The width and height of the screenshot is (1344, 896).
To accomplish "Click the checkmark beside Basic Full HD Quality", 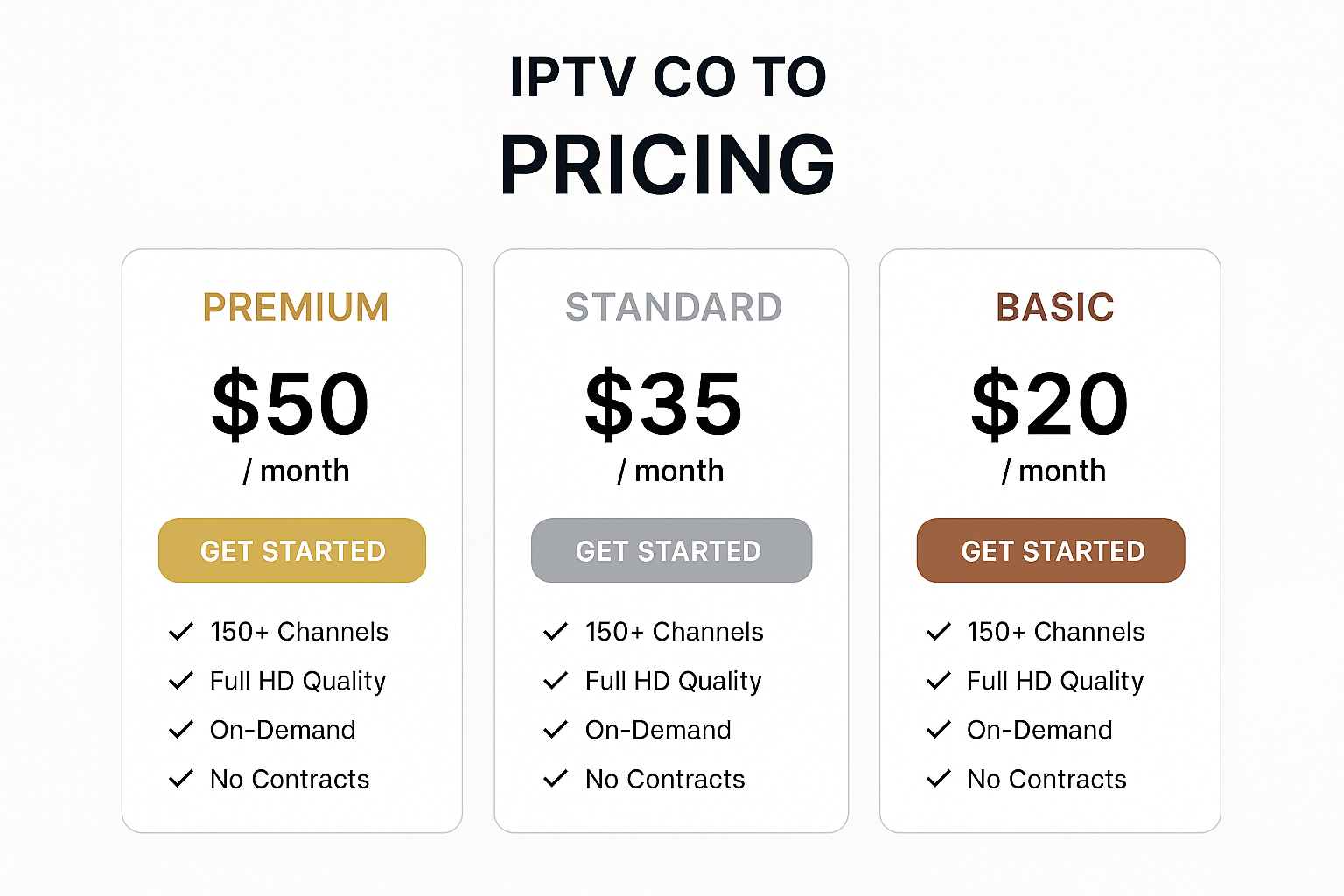I will (x=939, y=681).
